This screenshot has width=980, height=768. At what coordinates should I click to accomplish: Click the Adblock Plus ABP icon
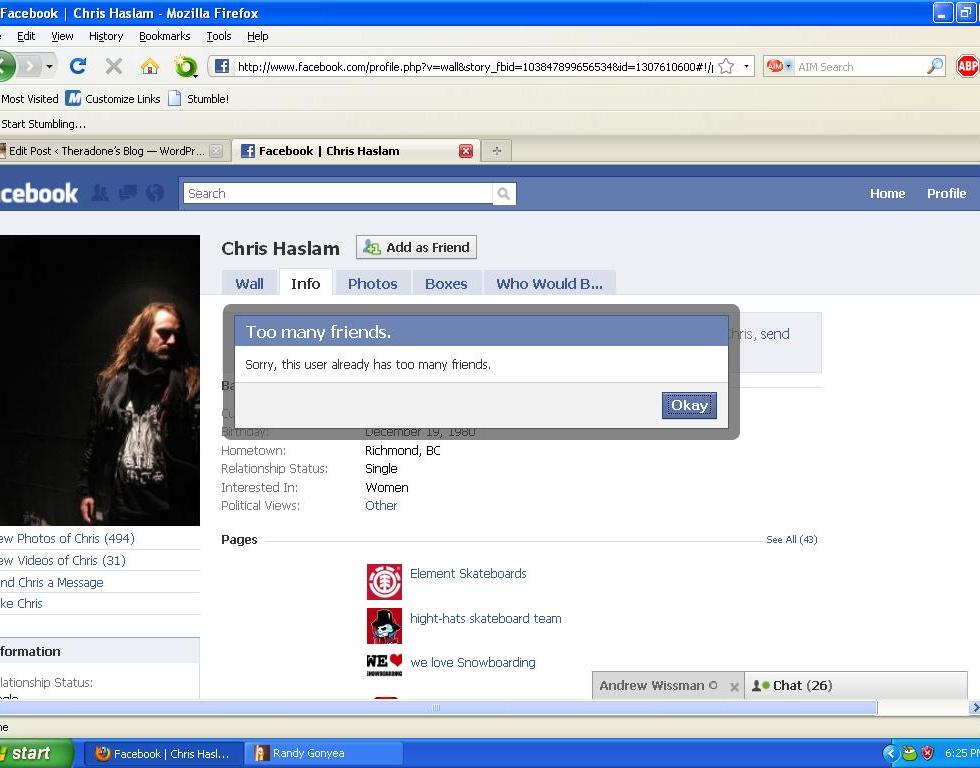(967, 66)
